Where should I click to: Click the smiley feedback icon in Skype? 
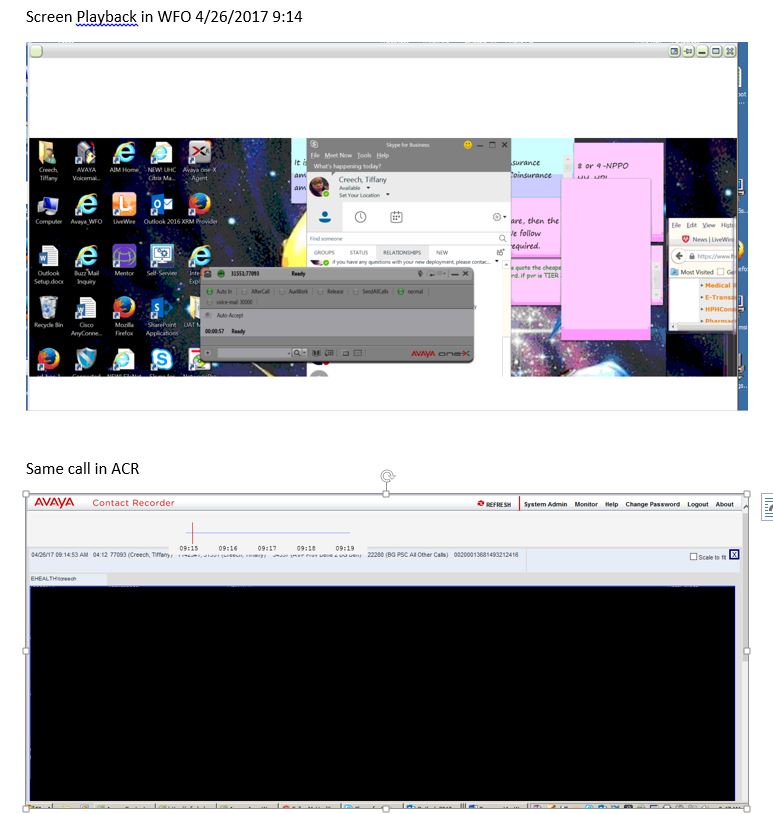[468, 144]
